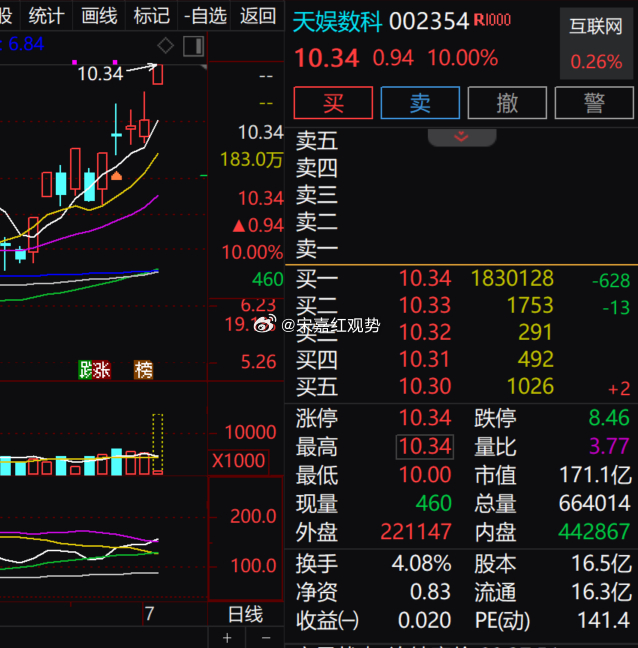Click the dashed yellow latest volume bar
Screen dimensions: 638x648
point(157,444)
